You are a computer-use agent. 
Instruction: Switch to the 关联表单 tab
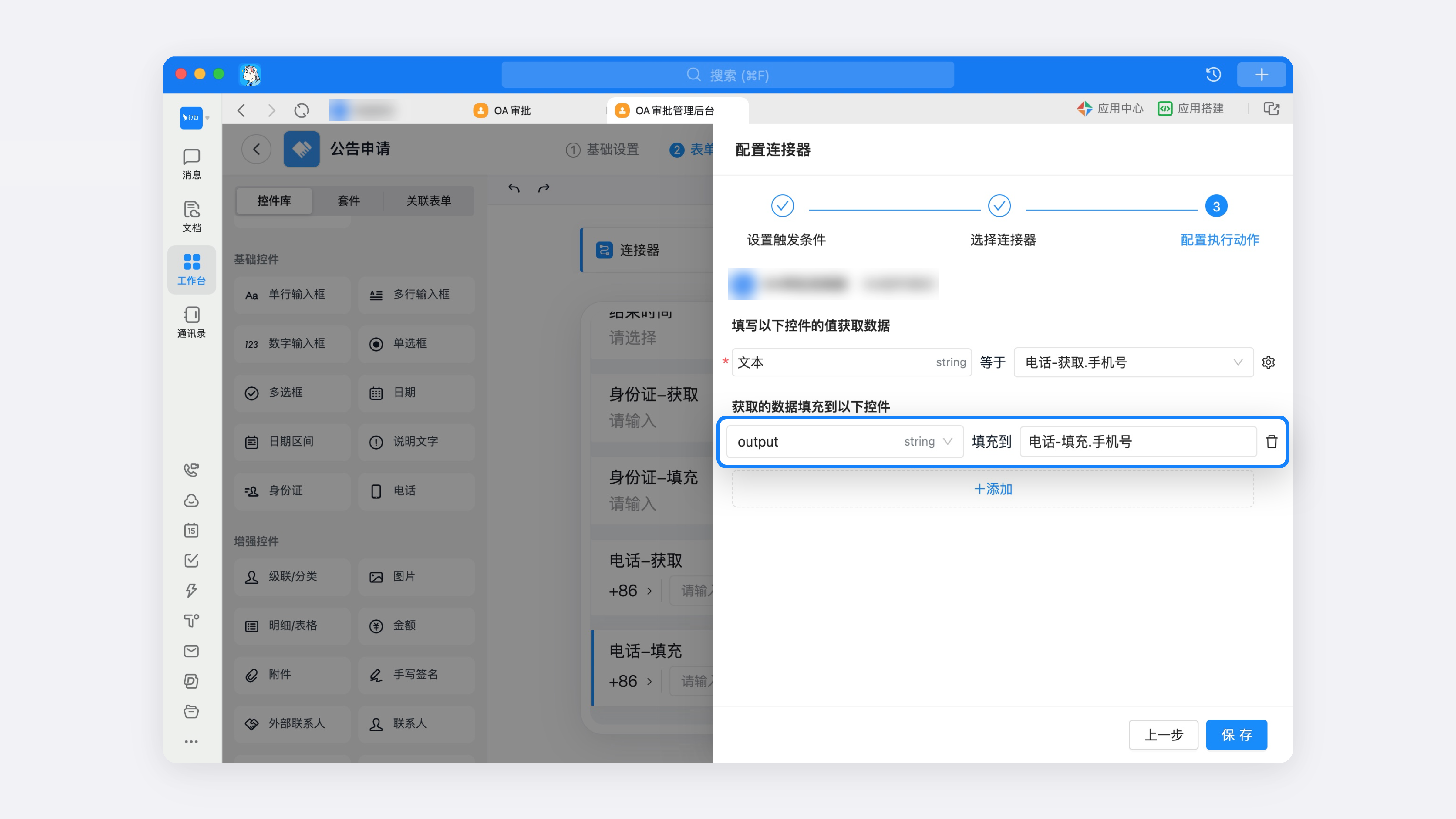(x=428, y=201)
